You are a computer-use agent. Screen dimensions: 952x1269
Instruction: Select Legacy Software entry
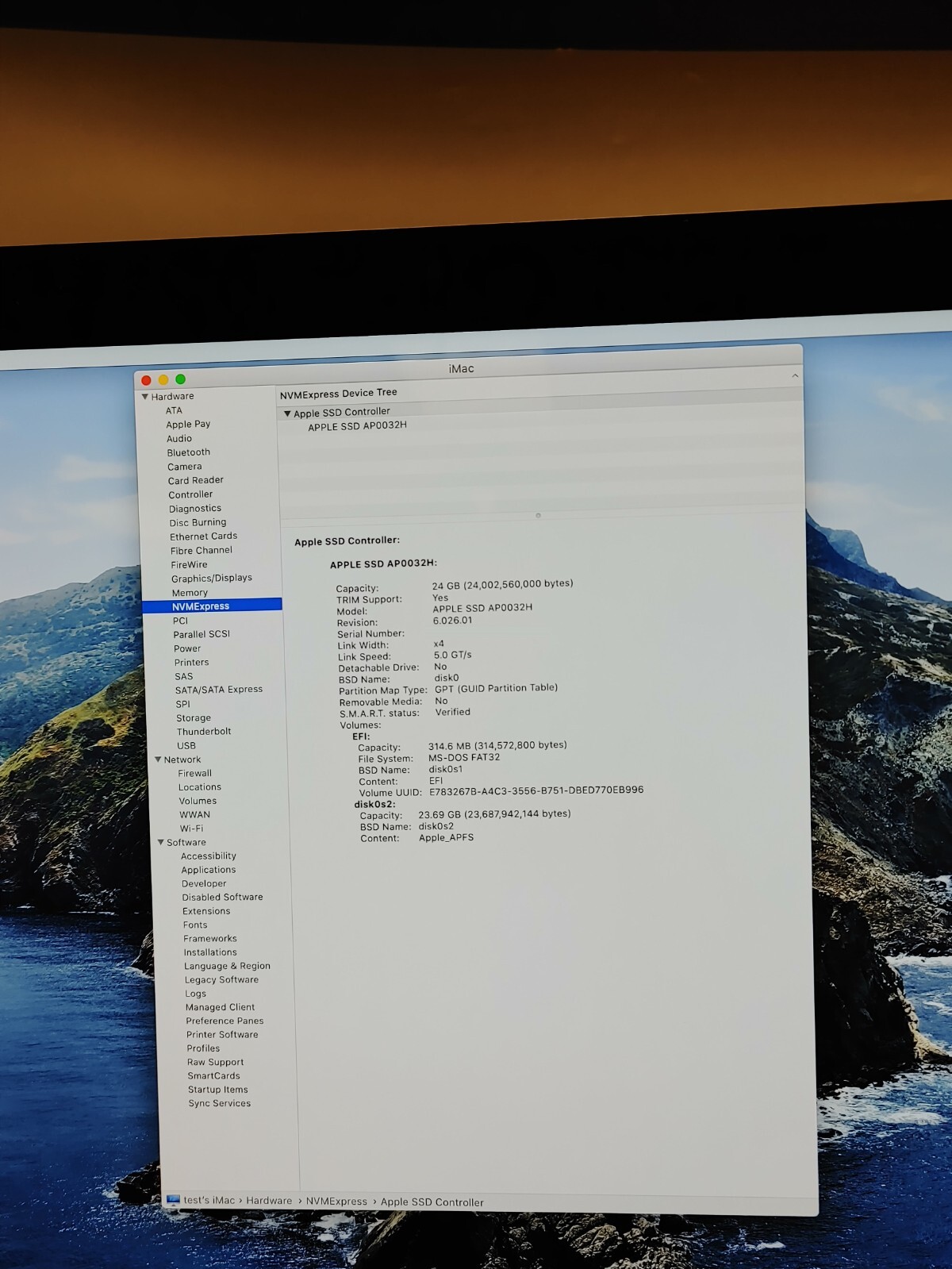tap(222, 980)
